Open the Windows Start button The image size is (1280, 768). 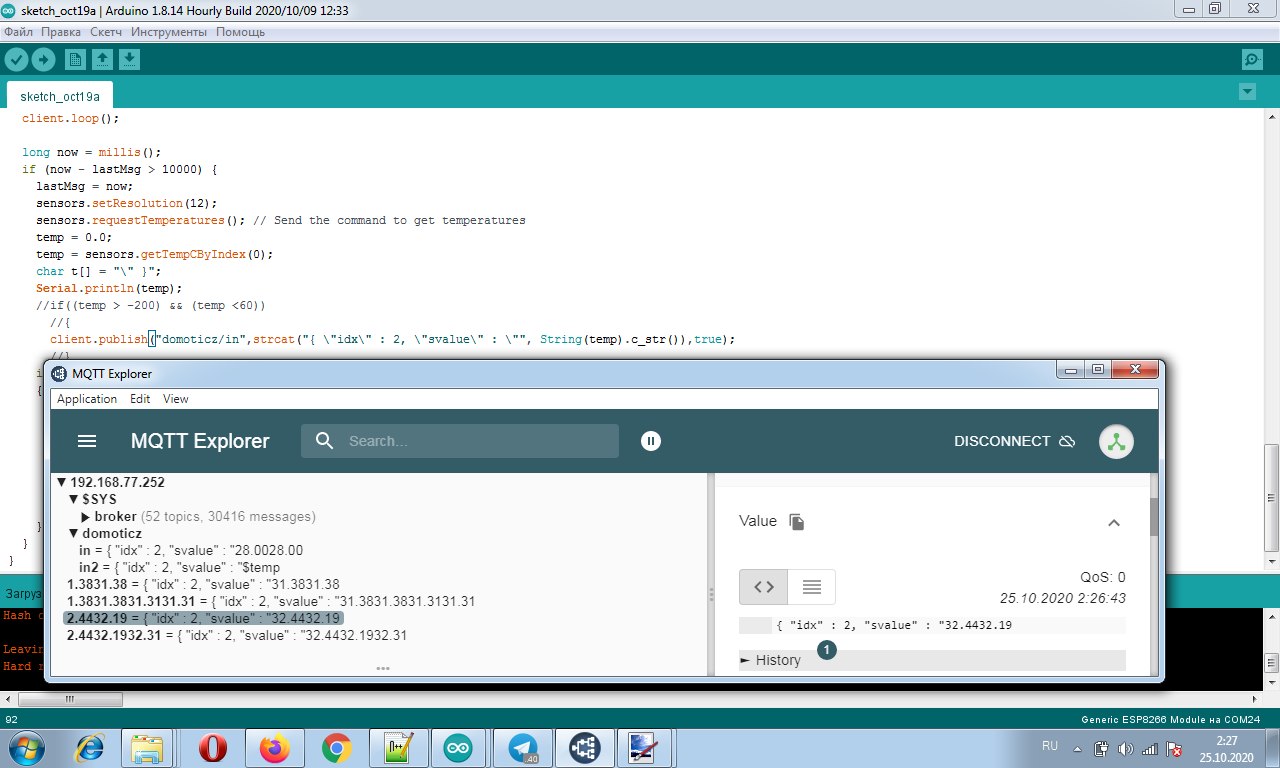click(x=27, y=747)
